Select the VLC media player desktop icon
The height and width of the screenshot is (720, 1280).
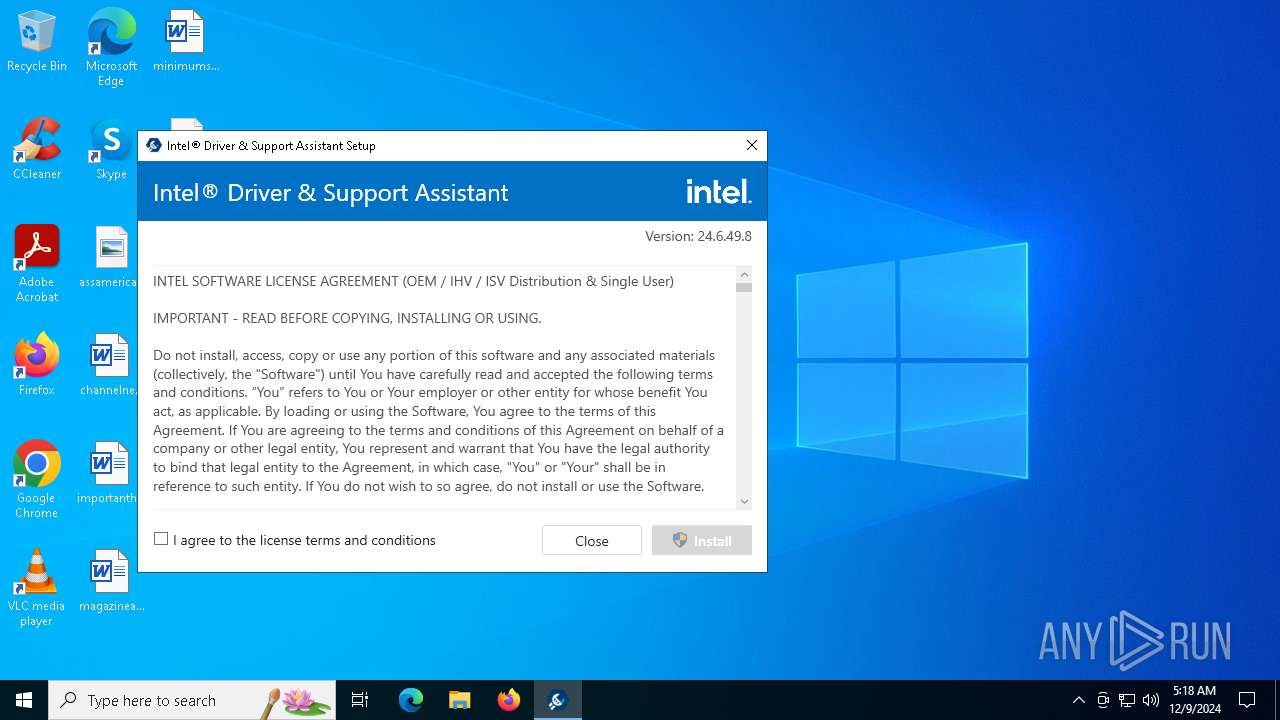point(37,588)
